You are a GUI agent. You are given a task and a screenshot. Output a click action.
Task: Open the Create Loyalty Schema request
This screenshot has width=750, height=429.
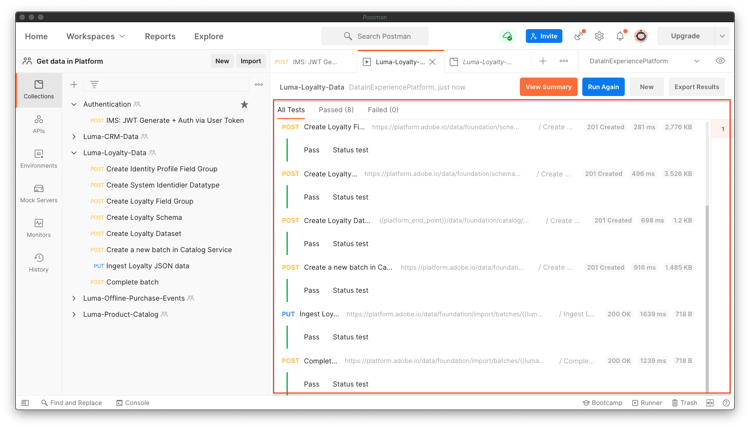coord(144,217)
